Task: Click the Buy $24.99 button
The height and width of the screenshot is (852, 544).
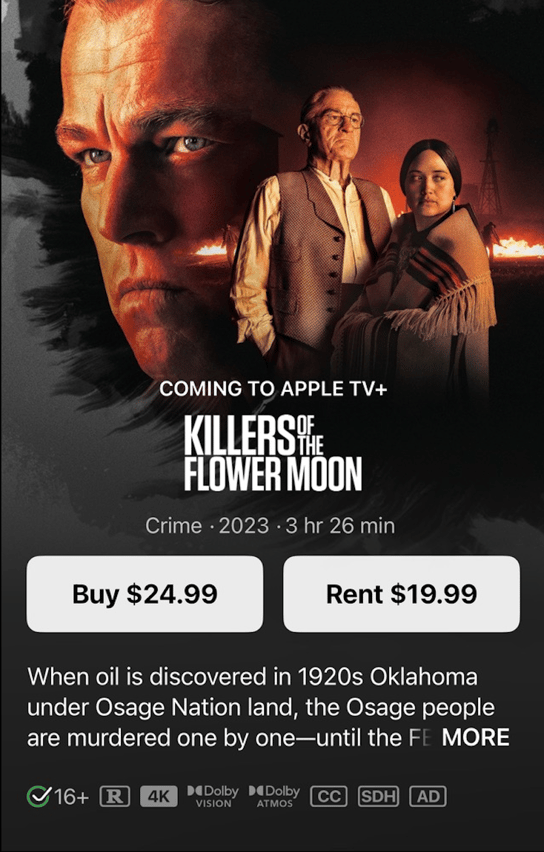Action: 145,594
